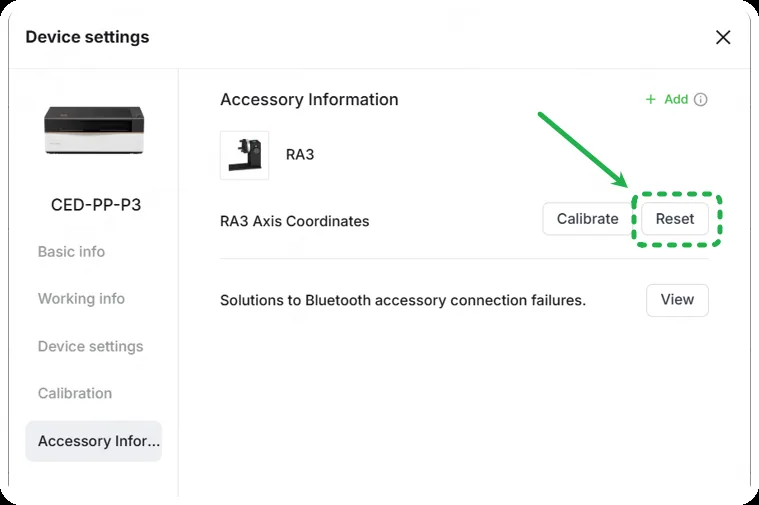Reset the RA3 axis coordinates

pos(675,219)
